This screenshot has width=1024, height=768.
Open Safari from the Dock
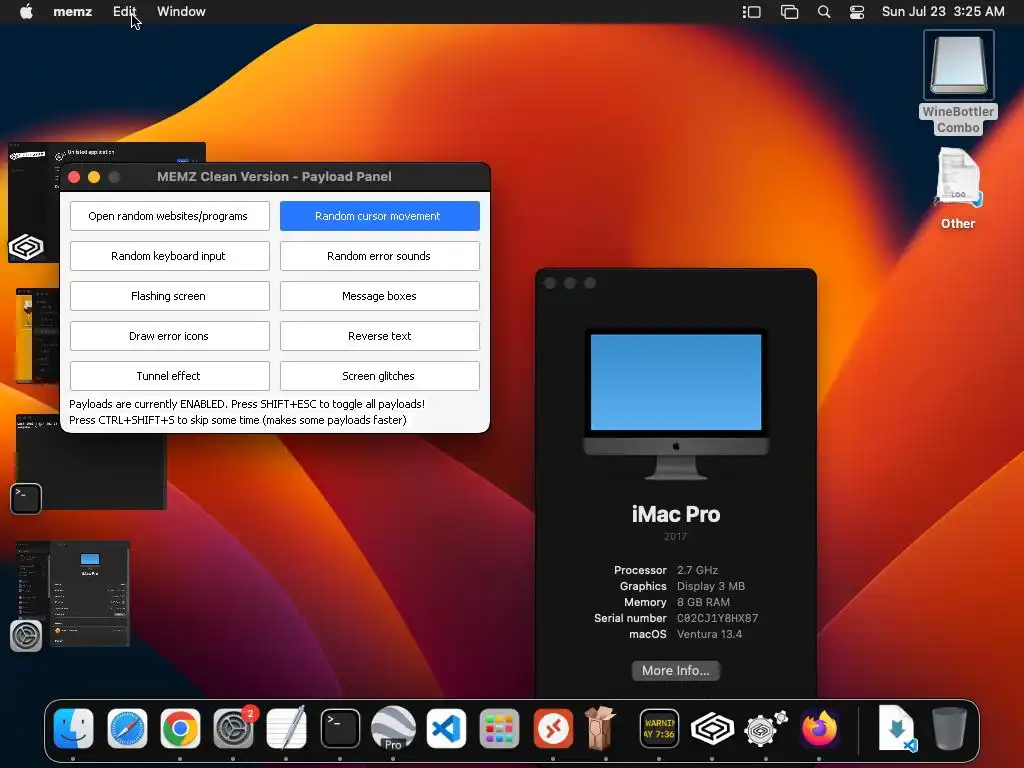(x=127, y=728)
